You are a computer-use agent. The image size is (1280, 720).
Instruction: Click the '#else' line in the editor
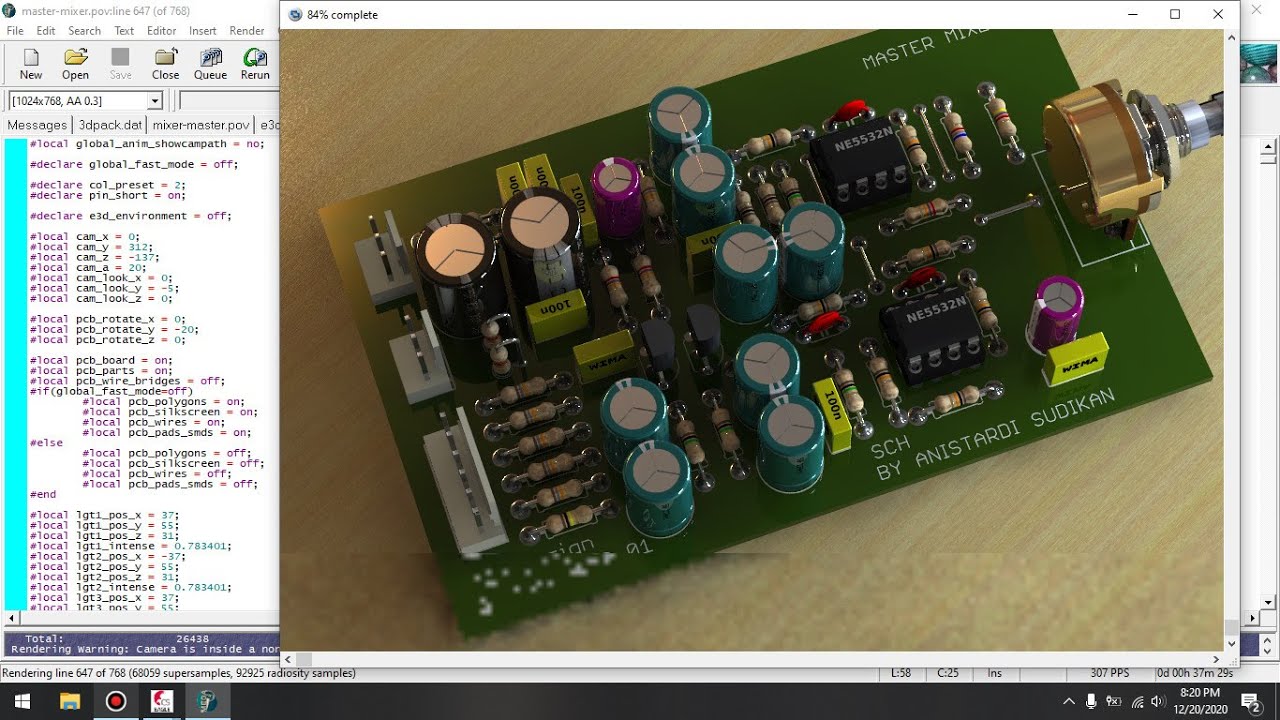[x=46, y=442]
